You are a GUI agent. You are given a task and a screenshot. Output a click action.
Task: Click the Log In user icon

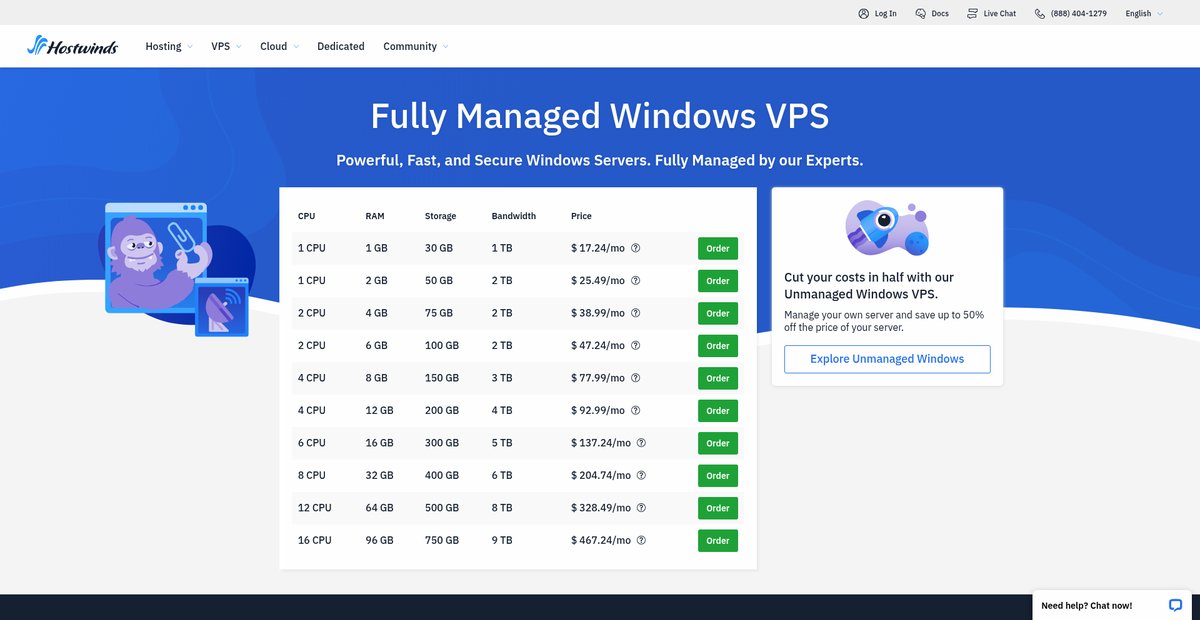[x=864, y=14]
